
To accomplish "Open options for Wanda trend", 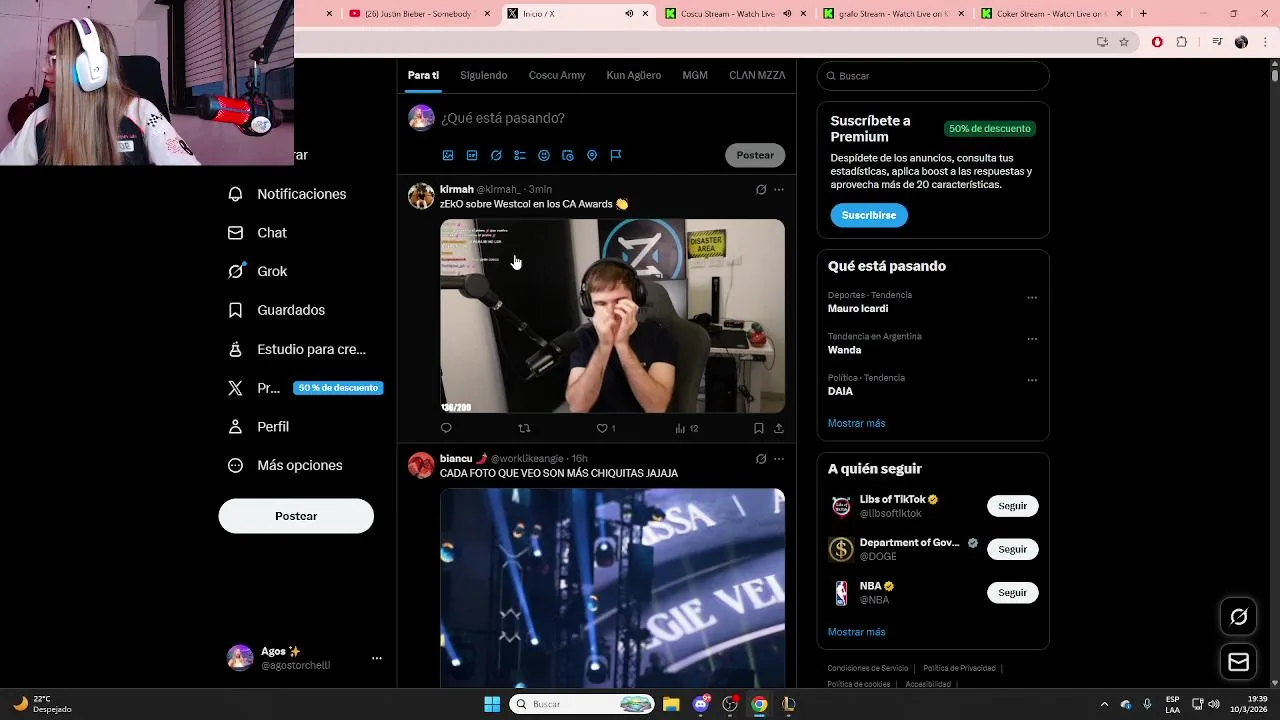I will pos(1032,339).
